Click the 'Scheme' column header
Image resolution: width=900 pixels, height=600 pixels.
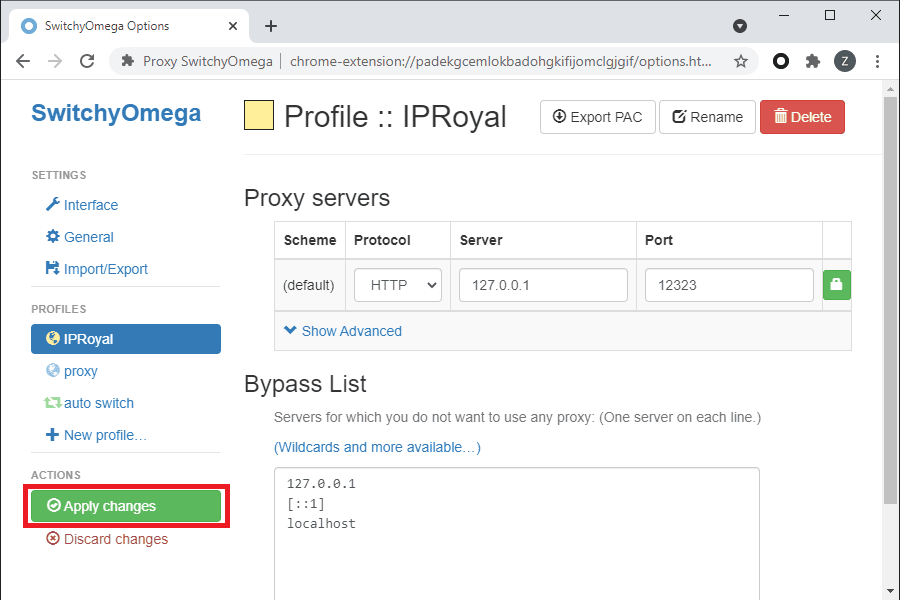point(310,240)
